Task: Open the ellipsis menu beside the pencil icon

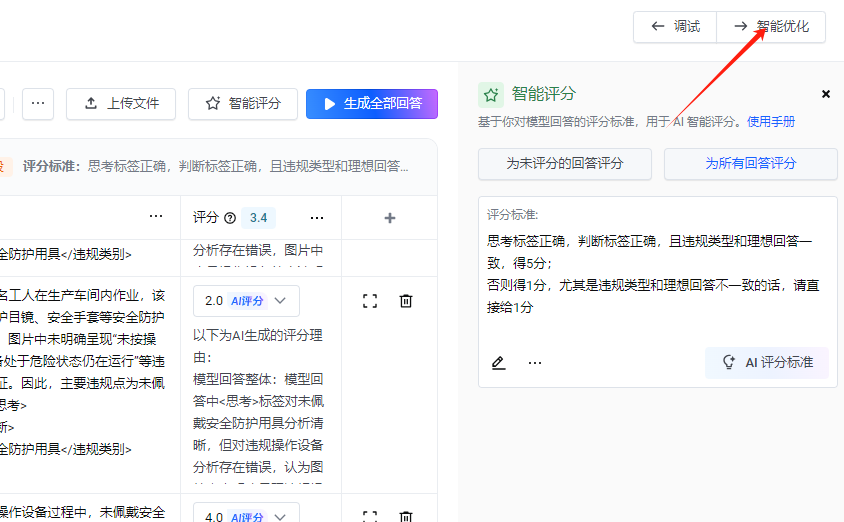Action: pos(535,363)
